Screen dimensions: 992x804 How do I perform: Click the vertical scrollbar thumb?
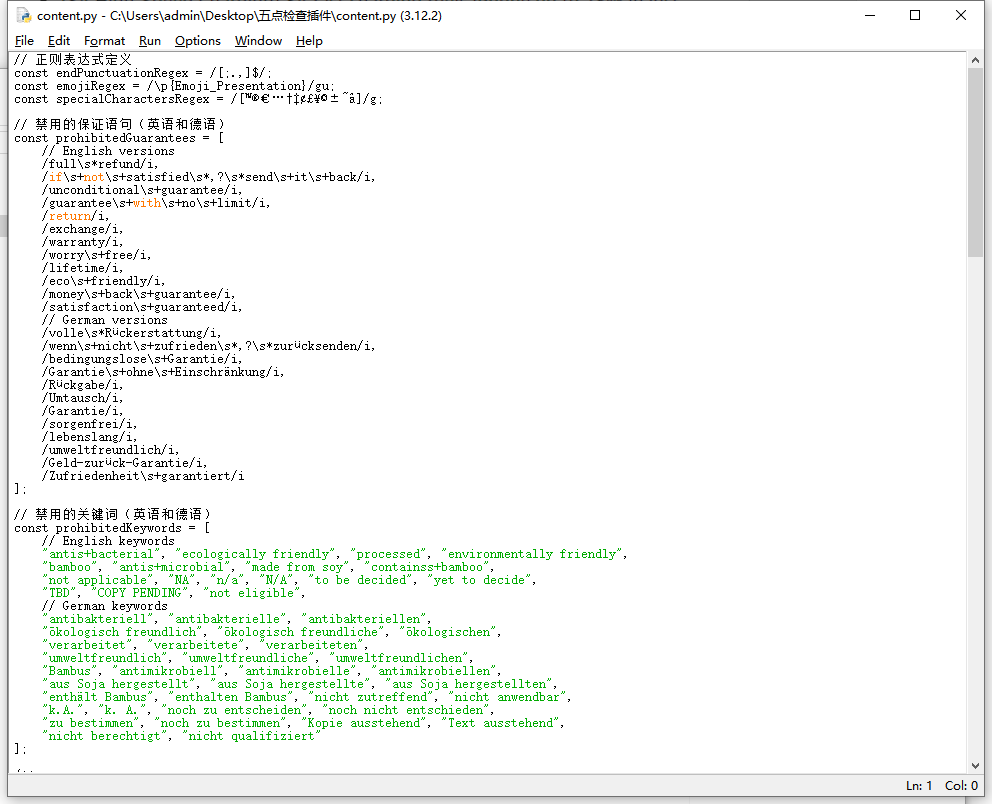tap(975, 160)
